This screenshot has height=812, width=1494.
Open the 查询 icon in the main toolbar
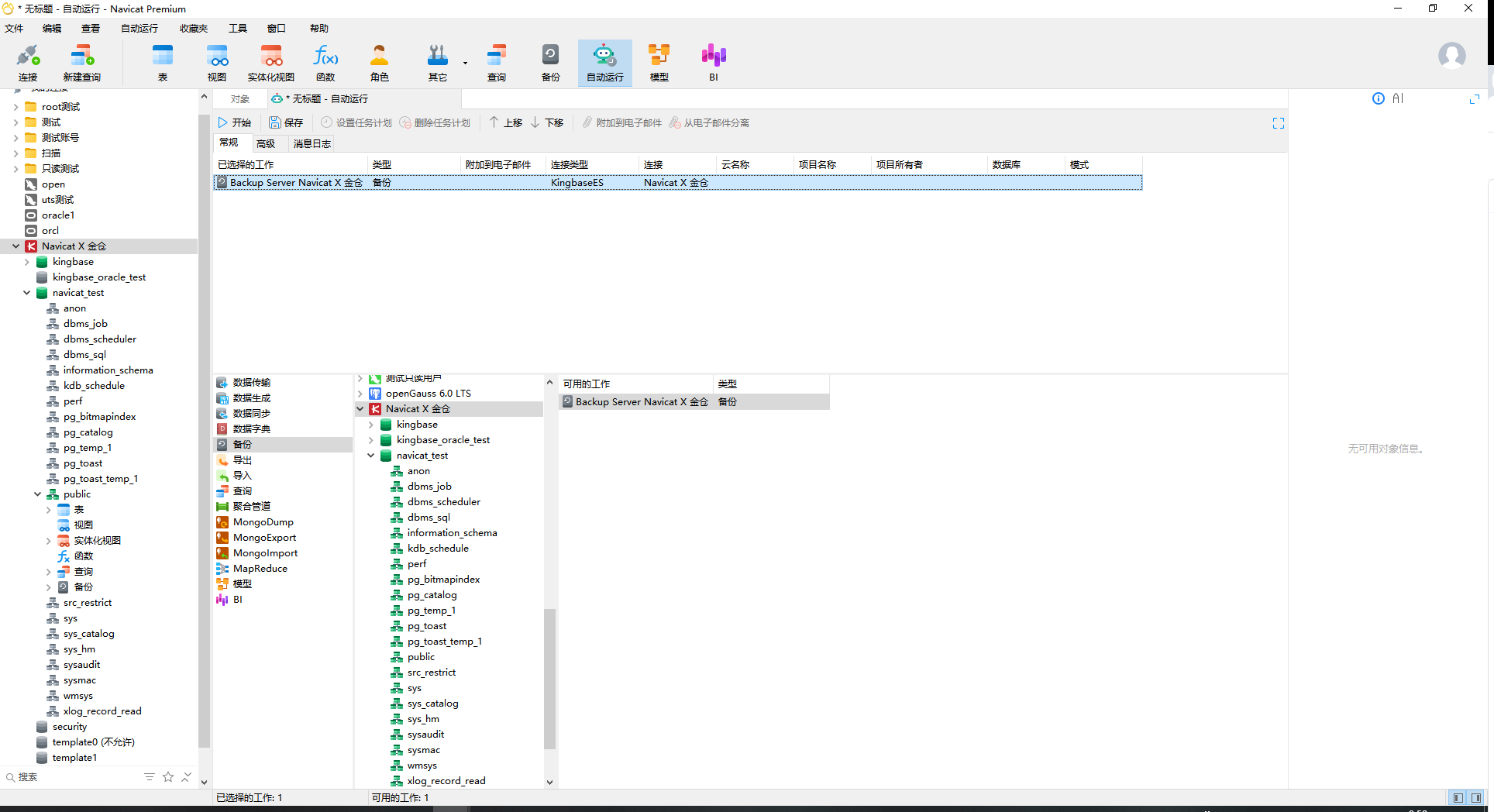pyautogui.click(x=497, y=63)
